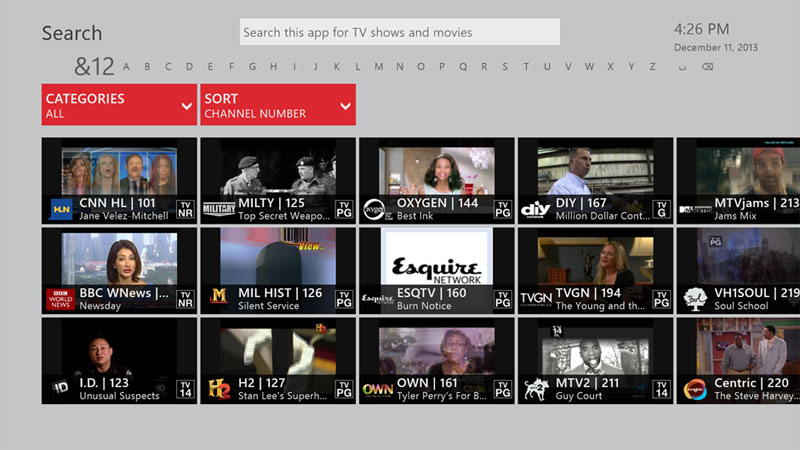This screenshot has height=450, width=800.
Task: Click the Oxygen channel logo icon
Action: coord(377,209)
